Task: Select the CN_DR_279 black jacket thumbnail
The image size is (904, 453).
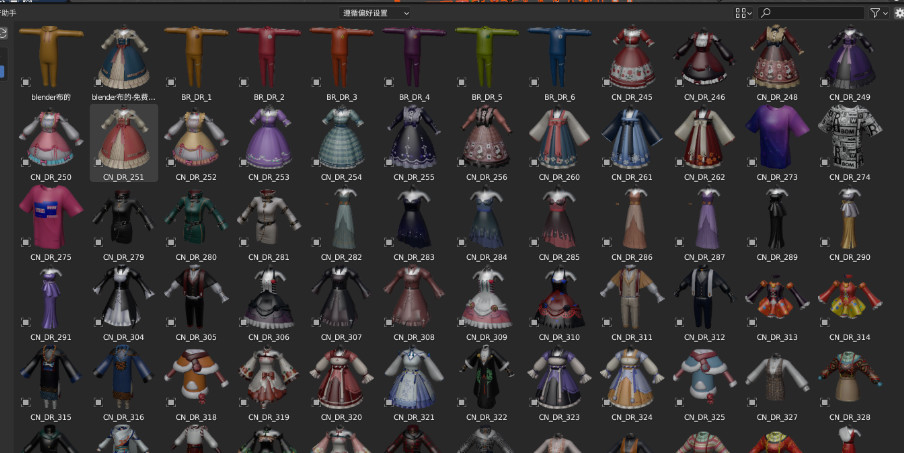Action: click(x=123, y=217)
